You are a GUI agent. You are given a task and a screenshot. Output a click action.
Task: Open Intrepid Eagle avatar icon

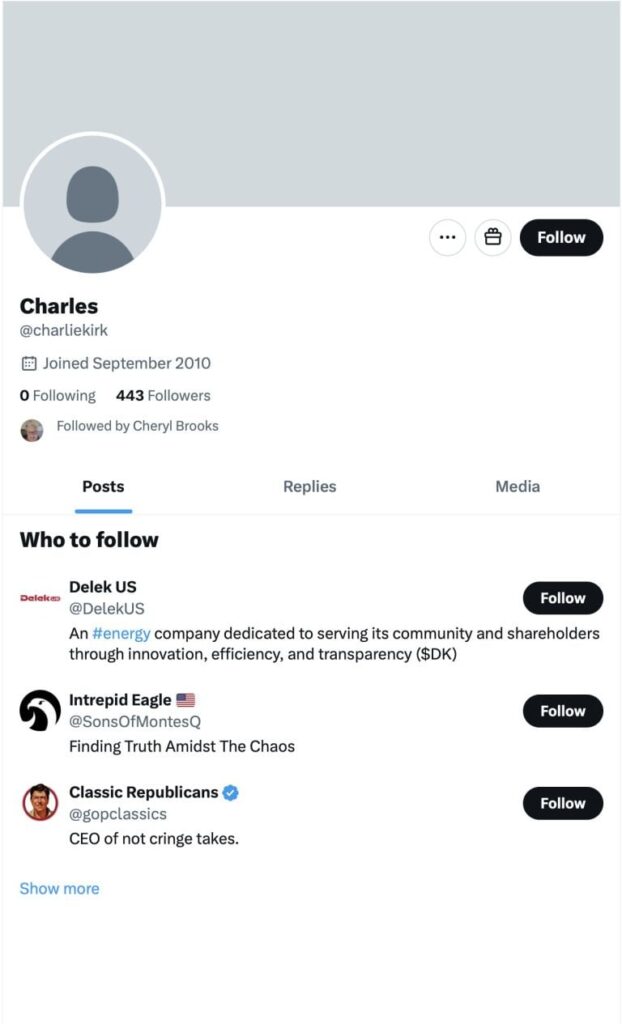pos(40,711)
